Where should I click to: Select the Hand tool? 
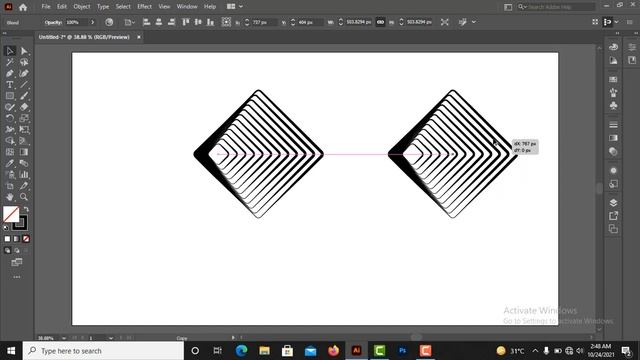coord(10,197)
